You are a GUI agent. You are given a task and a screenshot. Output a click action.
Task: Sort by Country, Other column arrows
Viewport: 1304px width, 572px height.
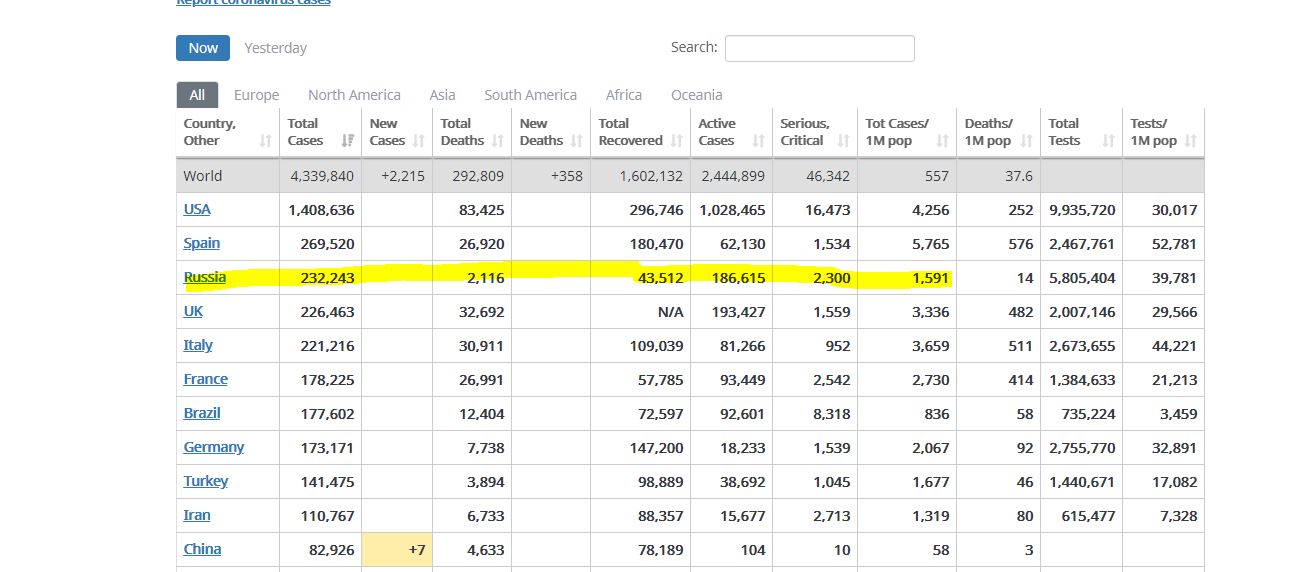tap(265, 141)
